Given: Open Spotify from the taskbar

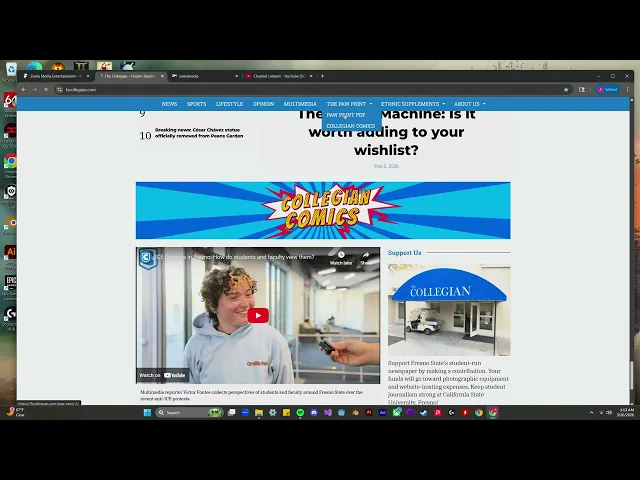Looking at the screenshot, I should pos(300,413).
